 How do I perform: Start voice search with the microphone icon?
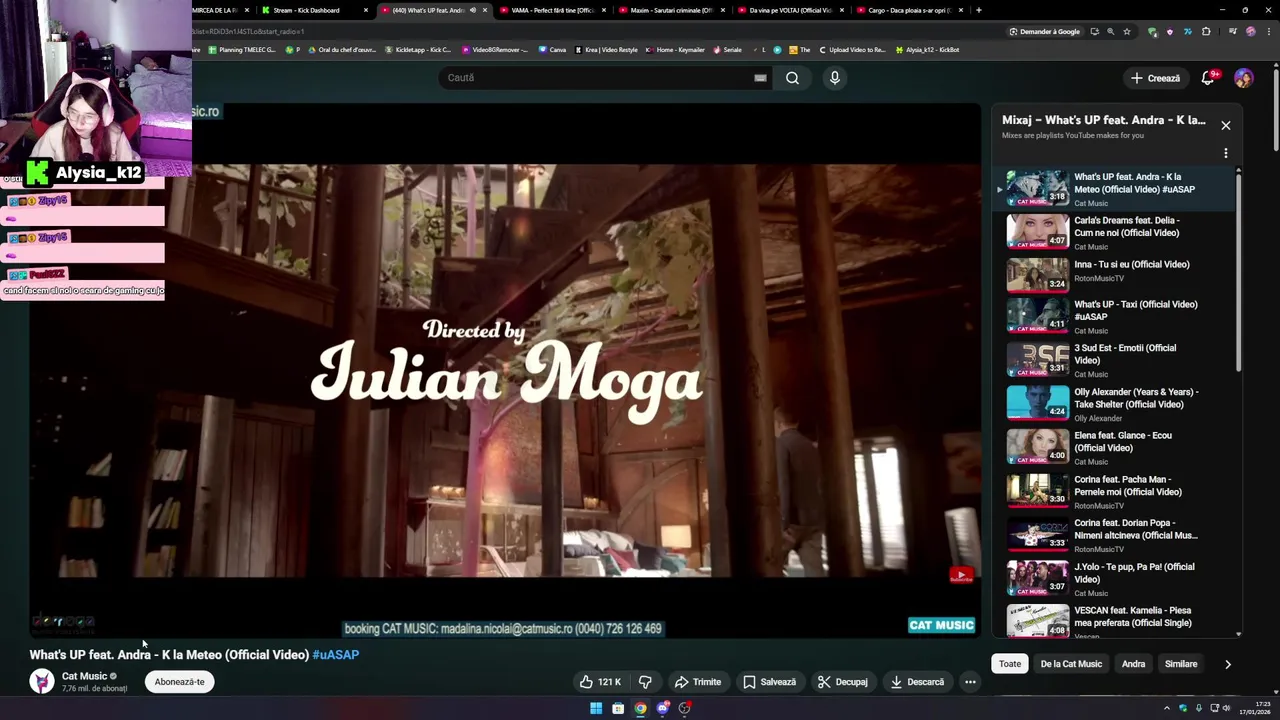[835, 78]
